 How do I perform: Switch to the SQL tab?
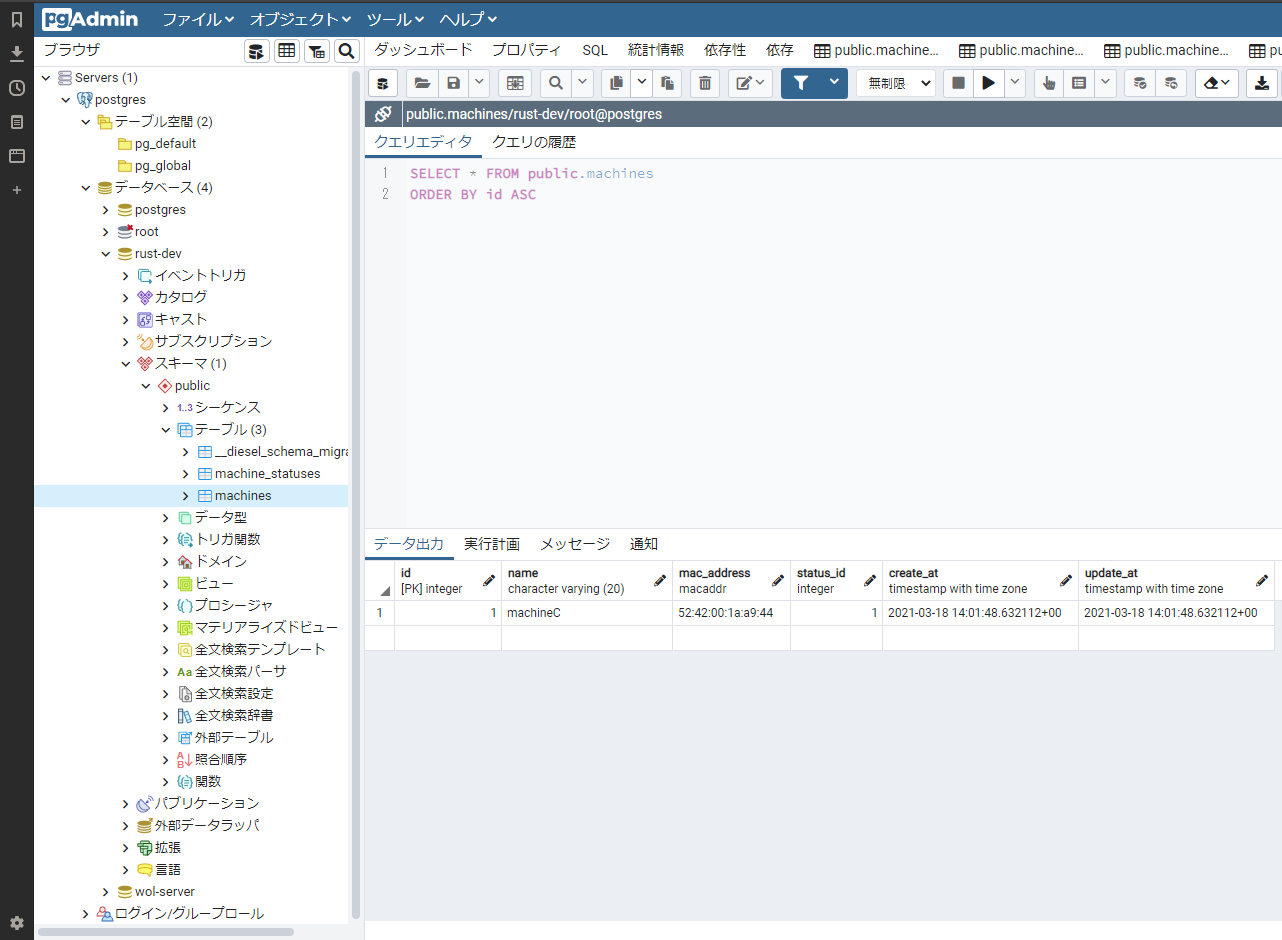pyautogui.click(x=595, y=50)
